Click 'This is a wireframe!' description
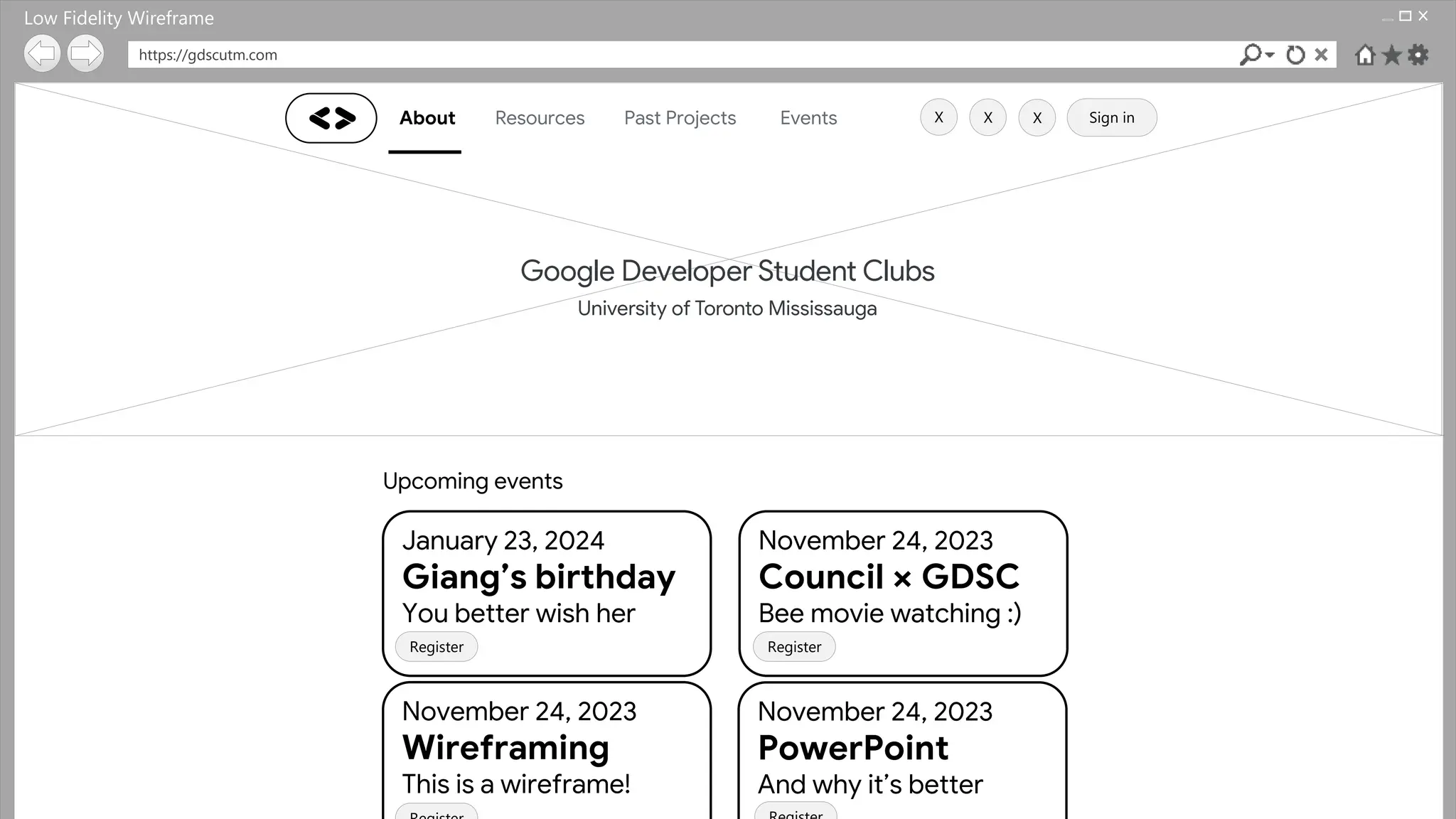1456x819 pixels. pyautogui.click(x=516, y=784)
